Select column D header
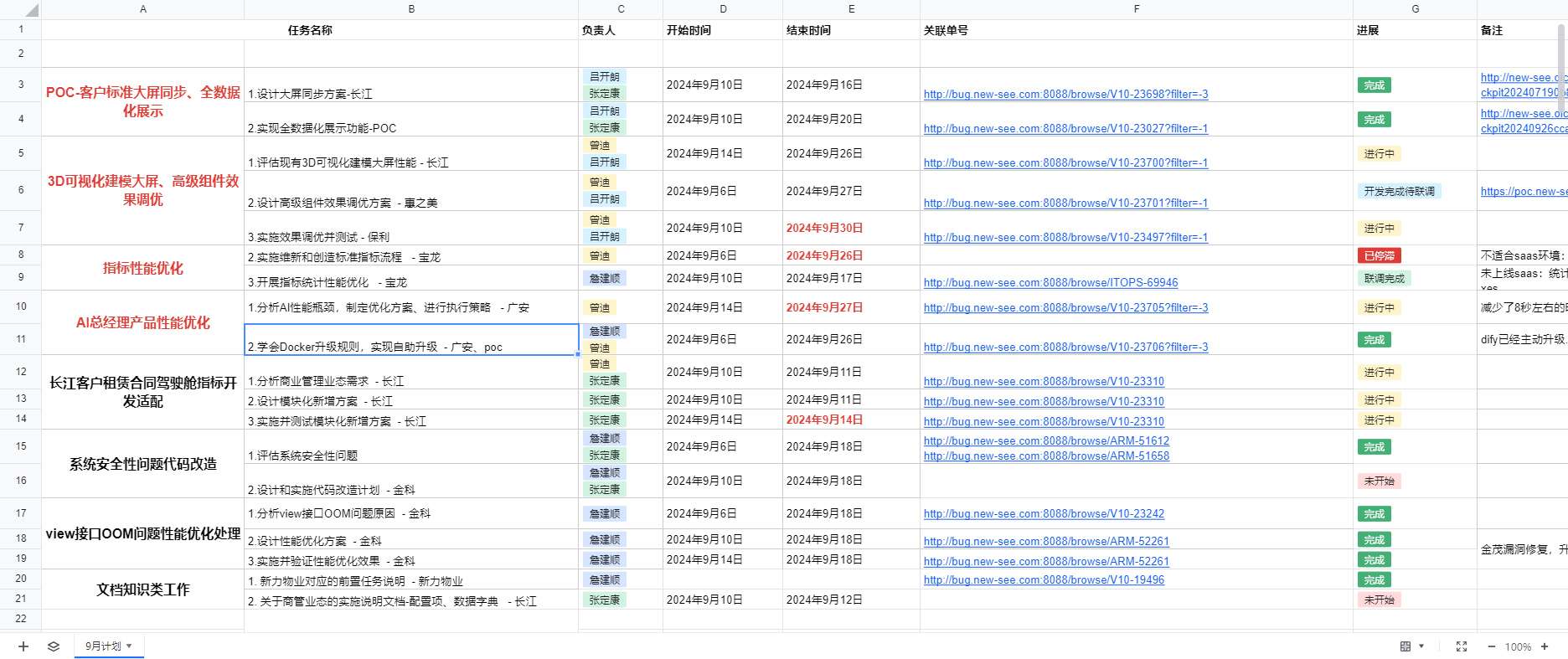The height and width of the screenshot is (659, 1568). [723, 9]
